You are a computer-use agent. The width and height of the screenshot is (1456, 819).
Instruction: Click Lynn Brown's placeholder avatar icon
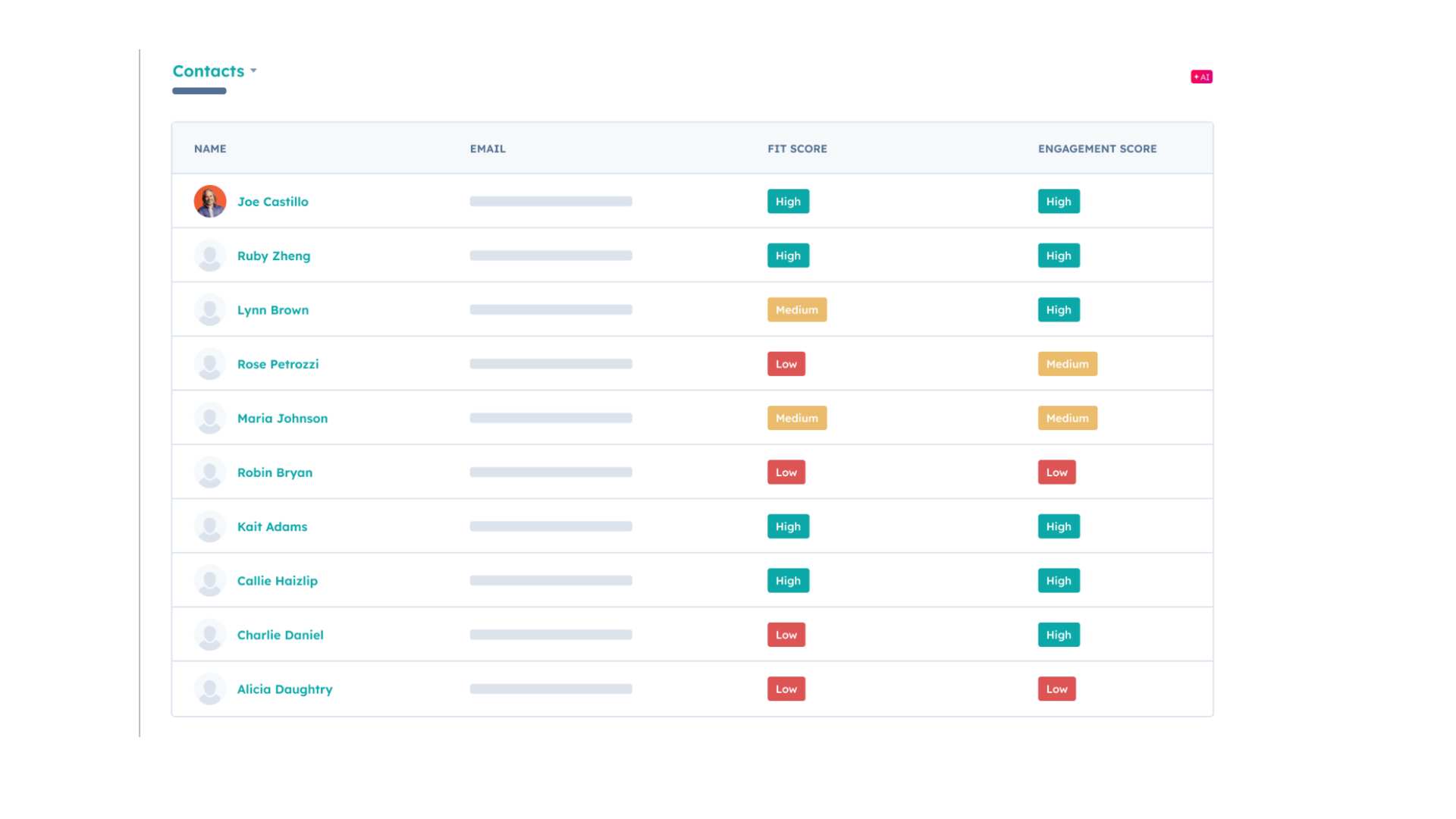pos(210,310)
